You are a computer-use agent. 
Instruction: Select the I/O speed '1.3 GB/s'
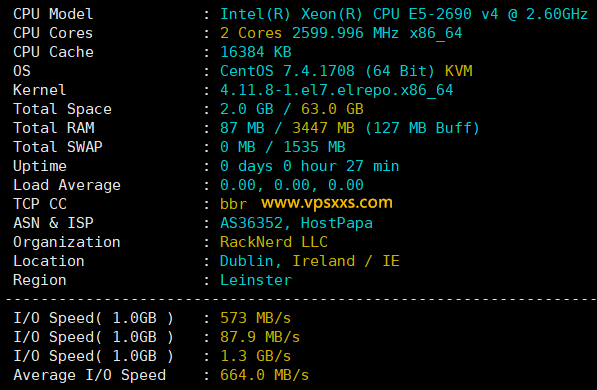(x=255, y=356)
